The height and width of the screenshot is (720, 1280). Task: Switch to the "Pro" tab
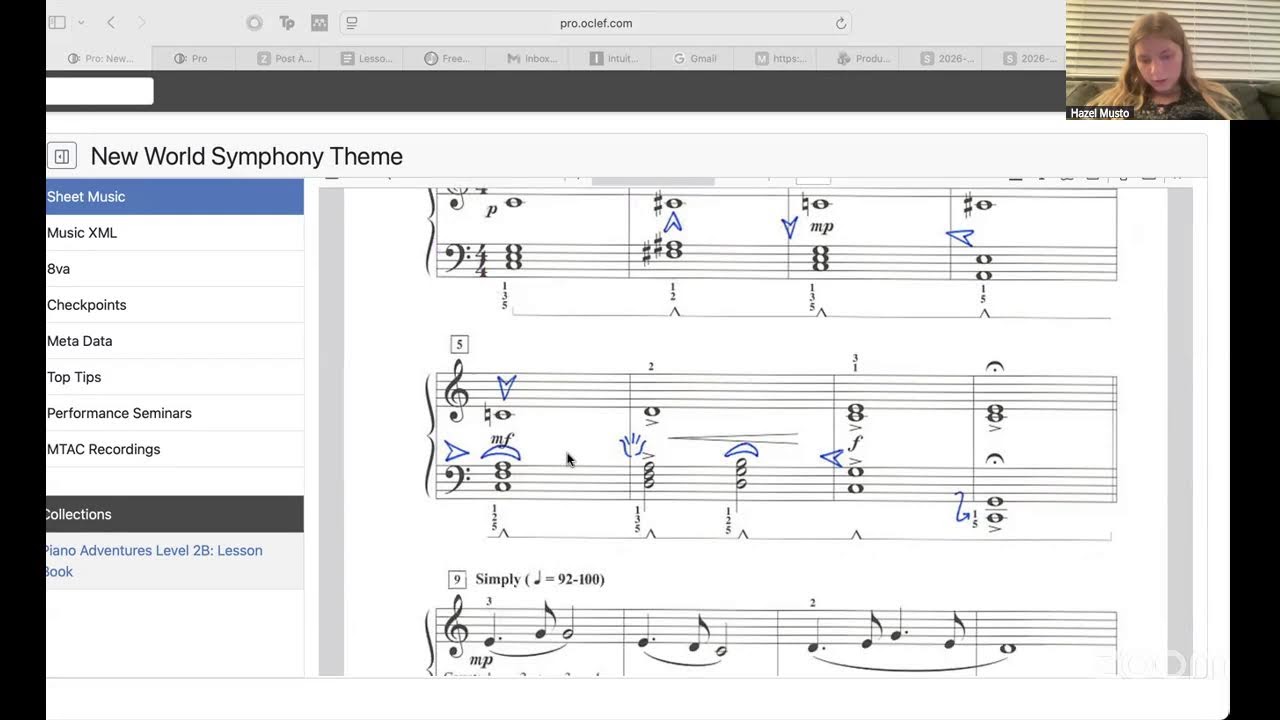[x=191, y=58]
